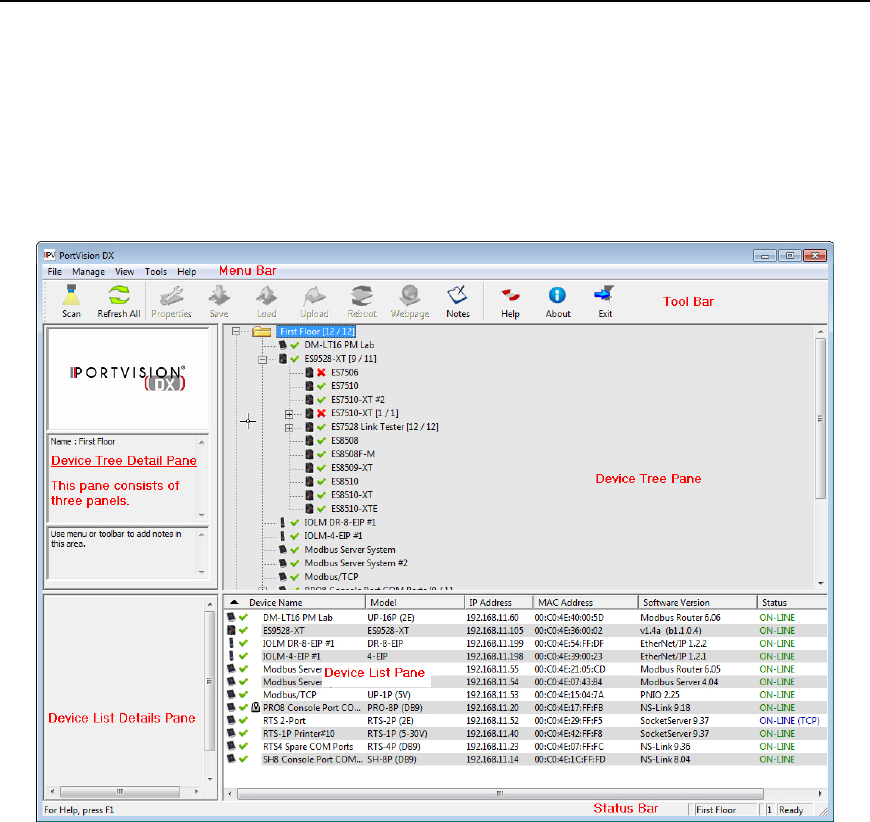Click PNIO 2.25 software version cell

(x=660, y=695)
